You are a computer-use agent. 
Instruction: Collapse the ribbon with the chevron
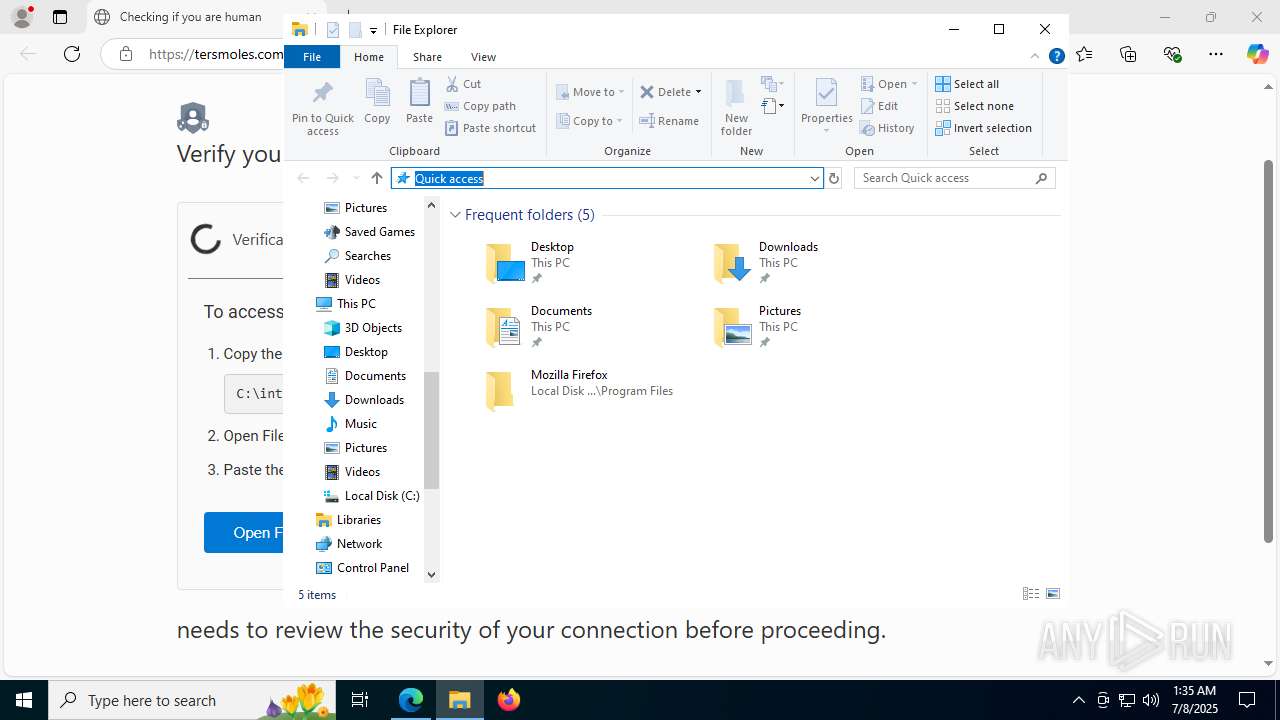[1035, 57]
